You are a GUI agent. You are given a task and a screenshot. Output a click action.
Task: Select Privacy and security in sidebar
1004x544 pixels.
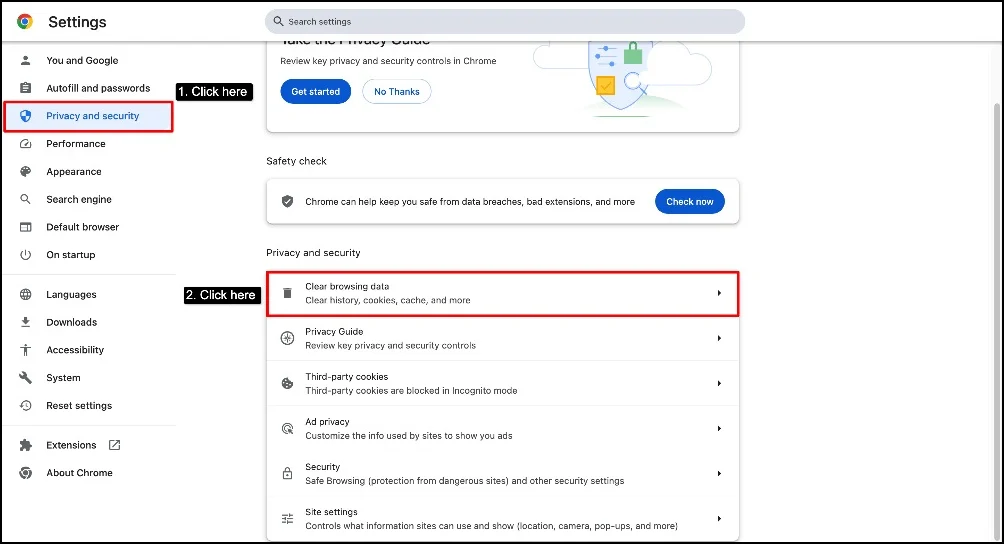point(89,116)
